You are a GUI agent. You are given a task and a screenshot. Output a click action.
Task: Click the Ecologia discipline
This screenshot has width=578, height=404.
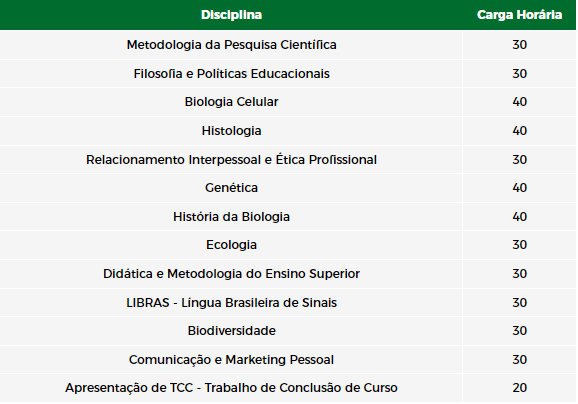click(x=231, y=245)
